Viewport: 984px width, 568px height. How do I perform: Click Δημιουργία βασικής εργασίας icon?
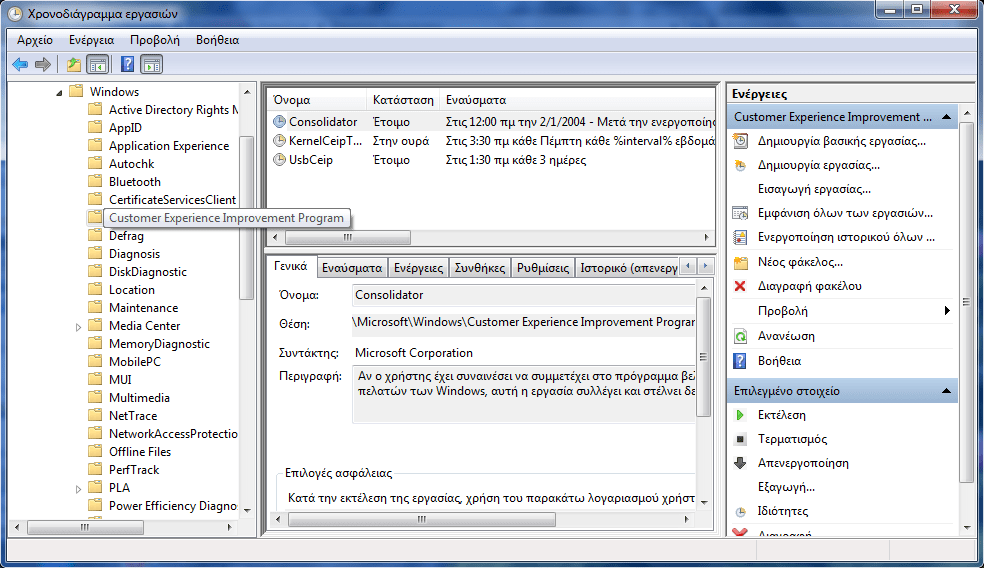tap(740, 141)
